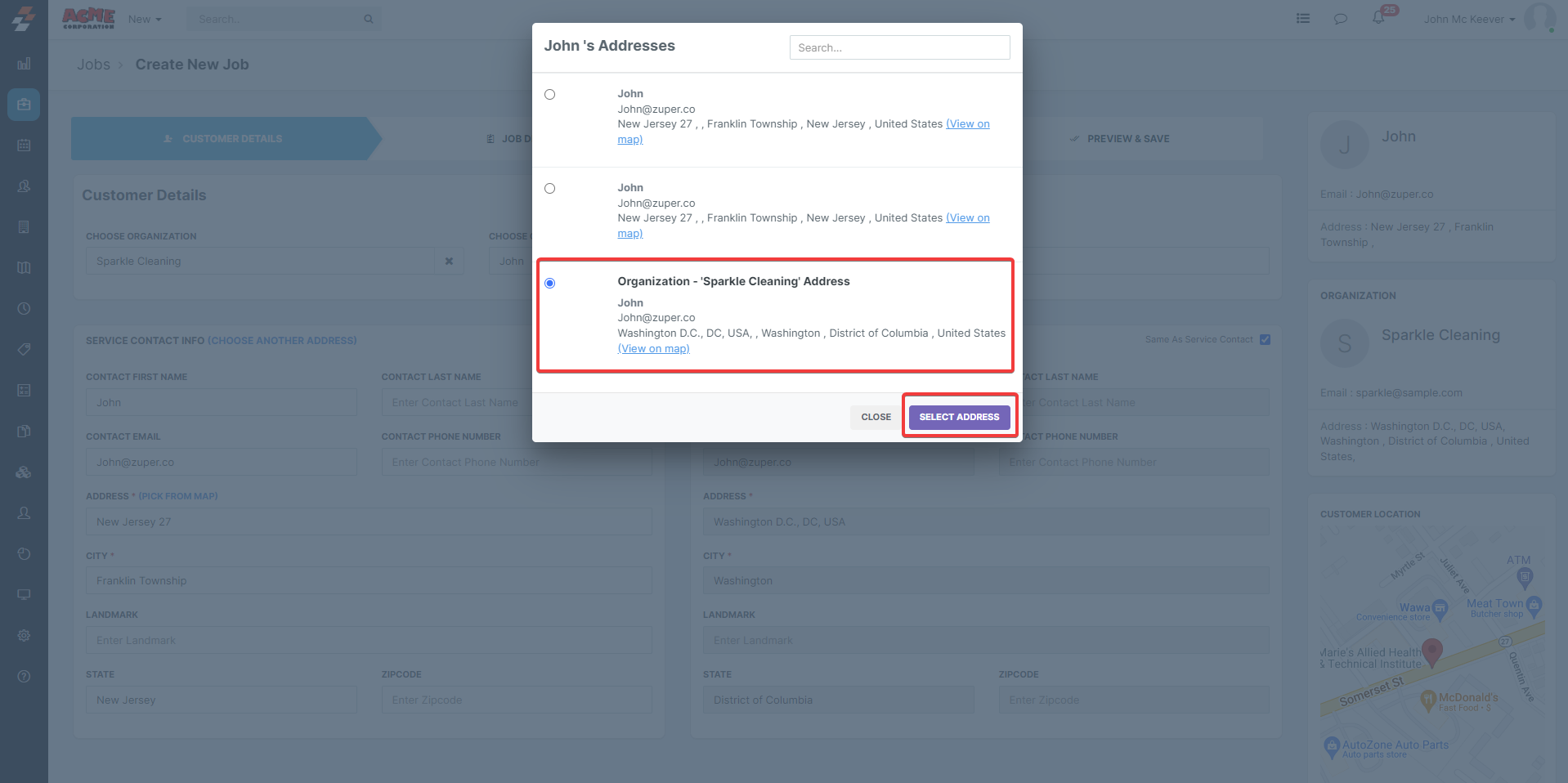Image resolution: width=1568 pixels, height=783 pixels.
Task: Expand the New dropdown menu
Action: pyautogui.click(x=145, y=19)
